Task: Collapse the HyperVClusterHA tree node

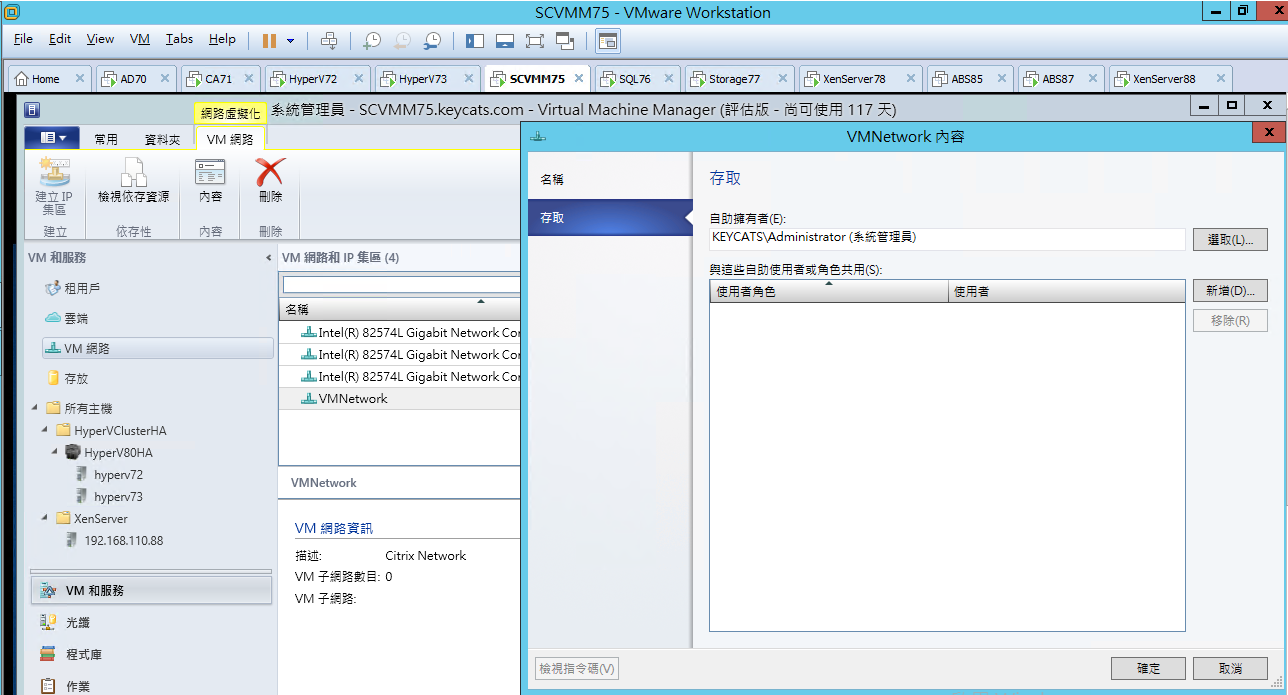Action: 45,430
